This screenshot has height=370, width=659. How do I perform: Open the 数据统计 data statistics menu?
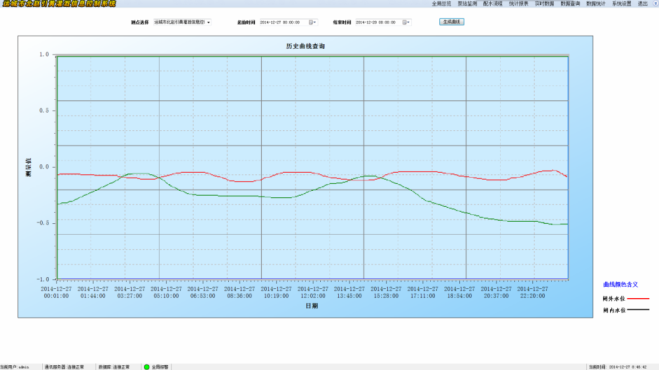click(596, 3)
